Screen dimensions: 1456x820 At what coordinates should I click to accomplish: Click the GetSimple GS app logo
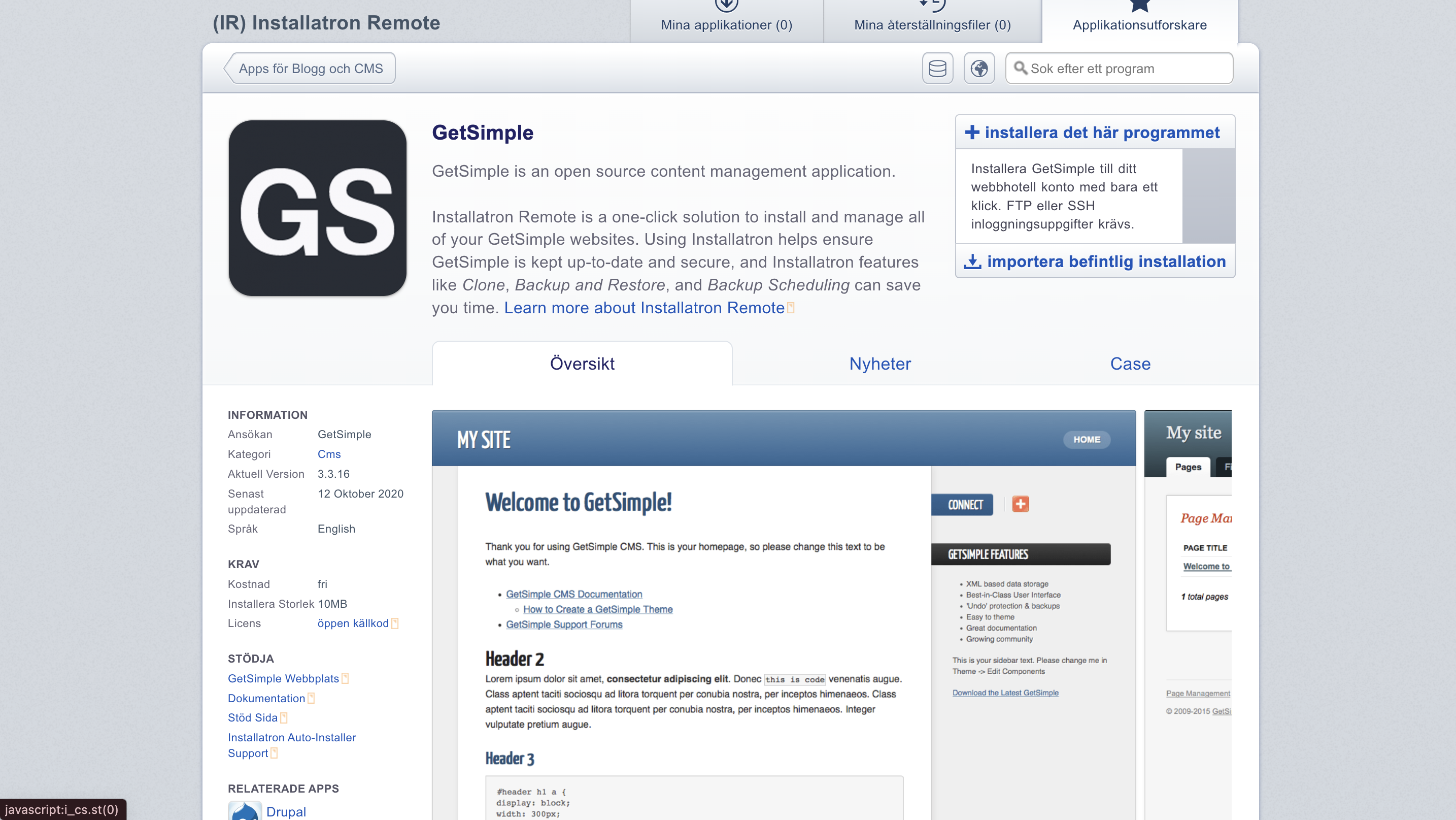[x=317, y=208]
